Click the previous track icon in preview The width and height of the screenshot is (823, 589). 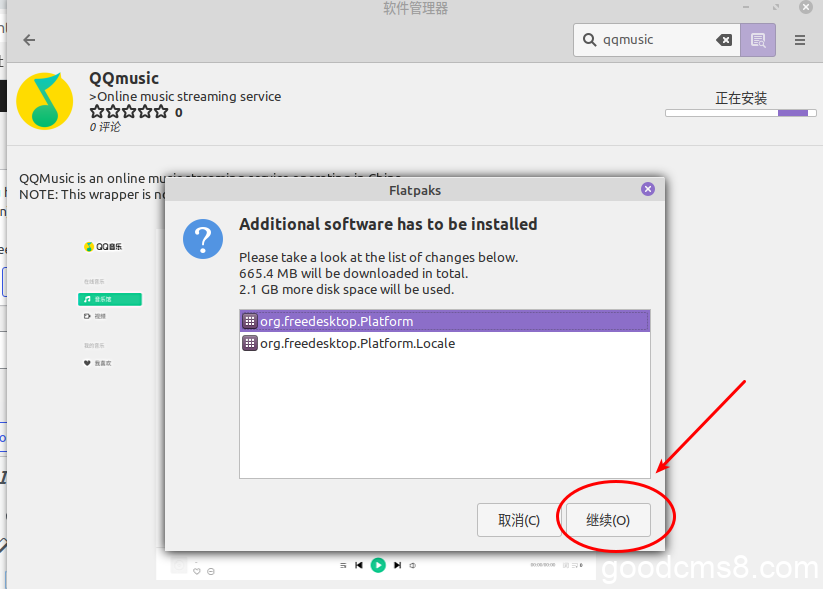359,565
